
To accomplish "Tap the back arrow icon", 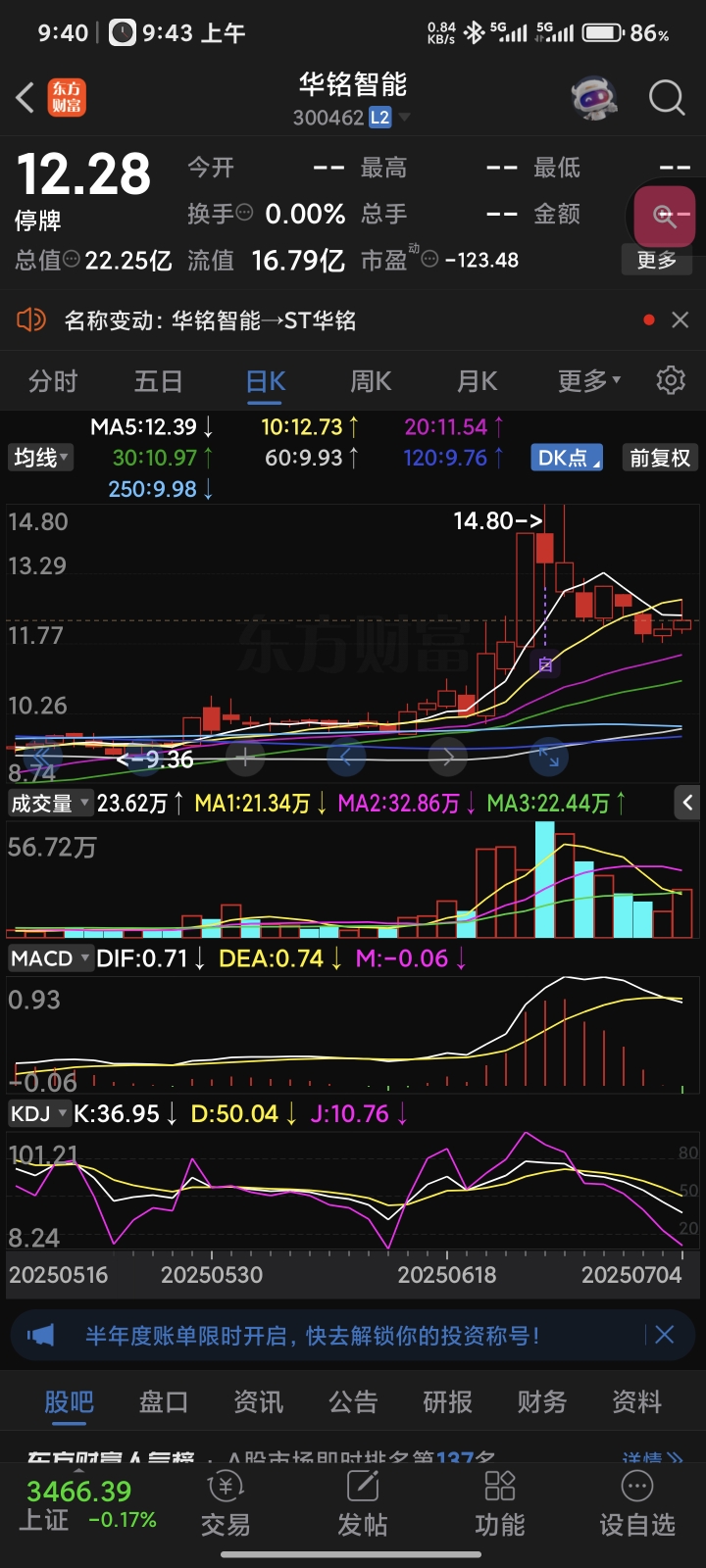I will 25,98.
